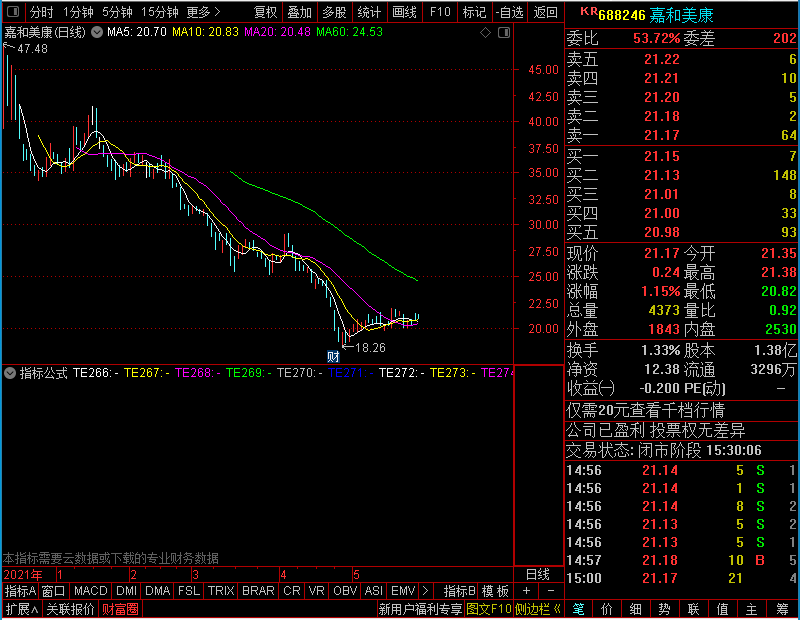Image resolution: width=800 pixels, height=620 pixels.
Task: Select the 15分钟 period
Action: pyautogui.click(x=160, y=12)
